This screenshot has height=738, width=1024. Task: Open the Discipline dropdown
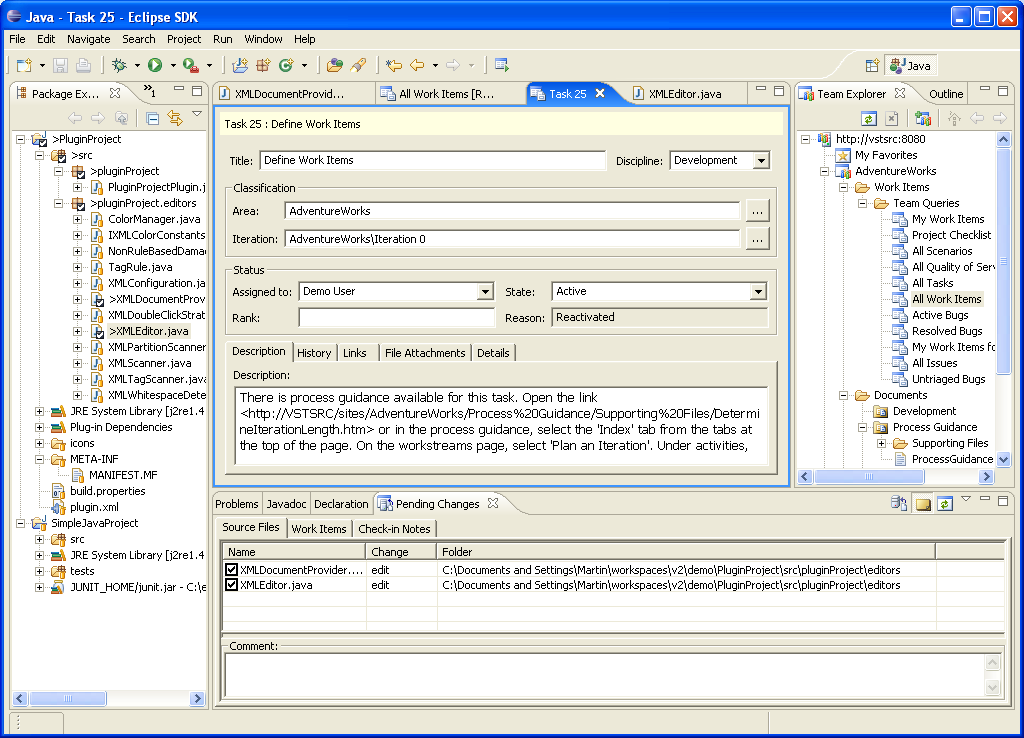761,161
